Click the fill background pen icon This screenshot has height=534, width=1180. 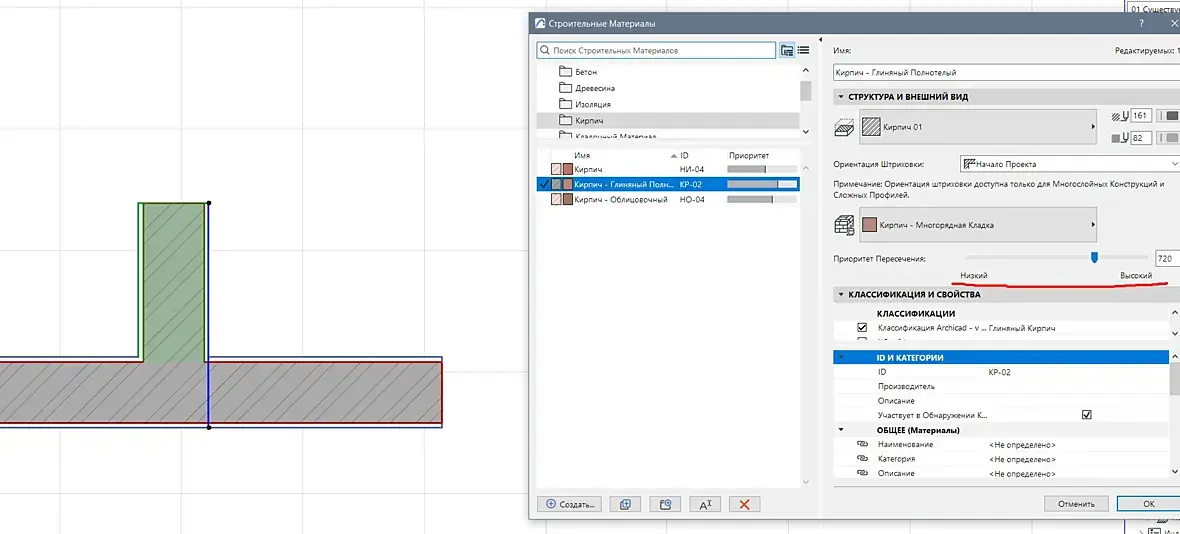(1118, 138)
